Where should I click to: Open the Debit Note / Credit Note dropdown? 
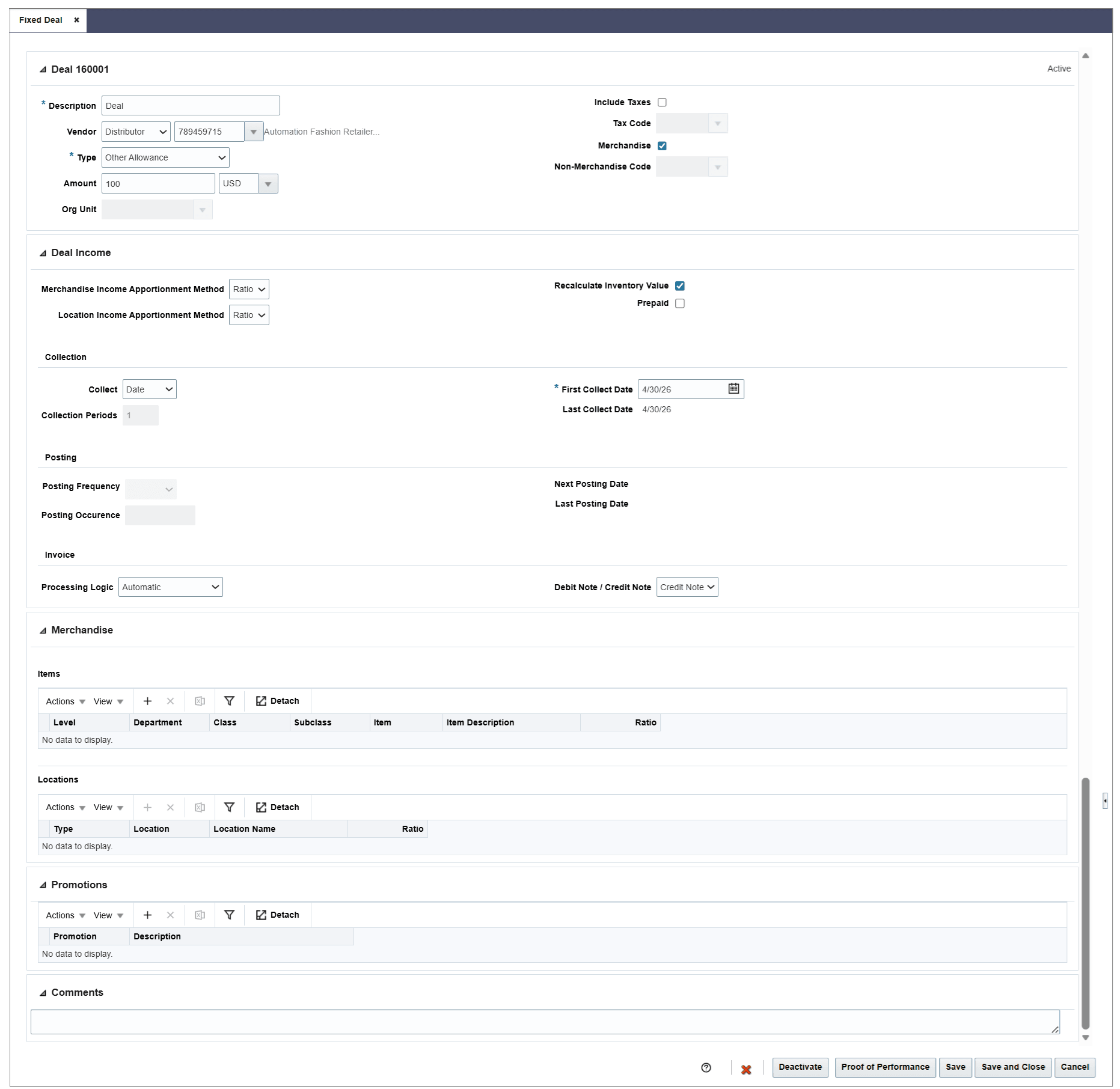687,587
